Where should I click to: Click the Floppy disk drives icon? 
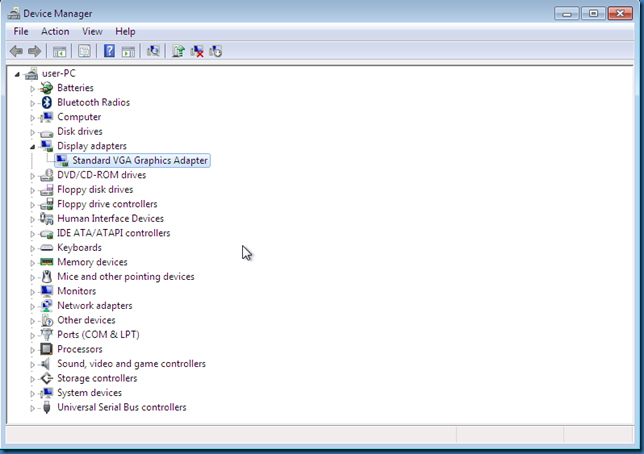click(x=46, y=190)
